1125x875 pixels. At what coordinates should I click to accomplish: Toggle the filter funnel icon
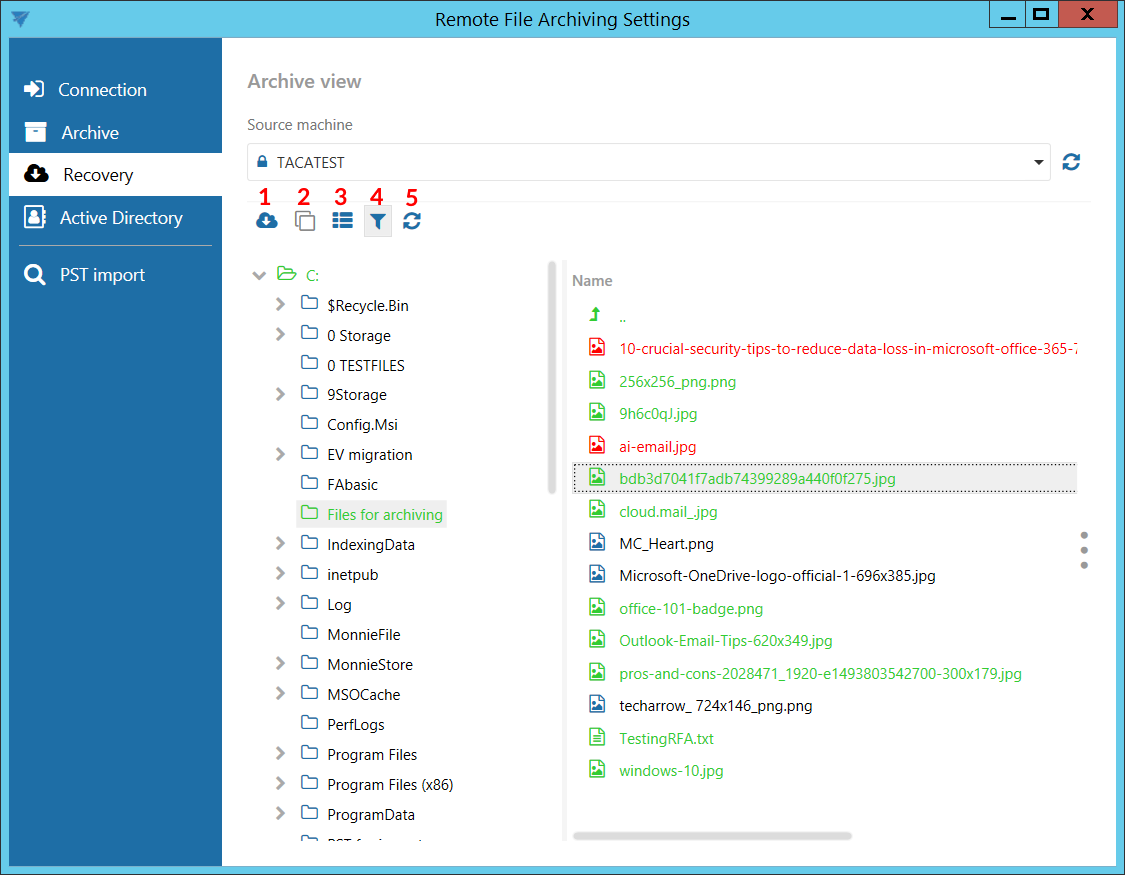click(x=377, y=221)
